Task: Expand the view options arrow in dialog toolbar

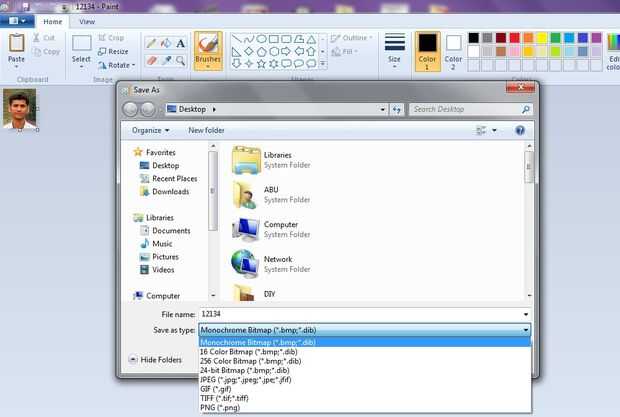Action: click(494, 130)
